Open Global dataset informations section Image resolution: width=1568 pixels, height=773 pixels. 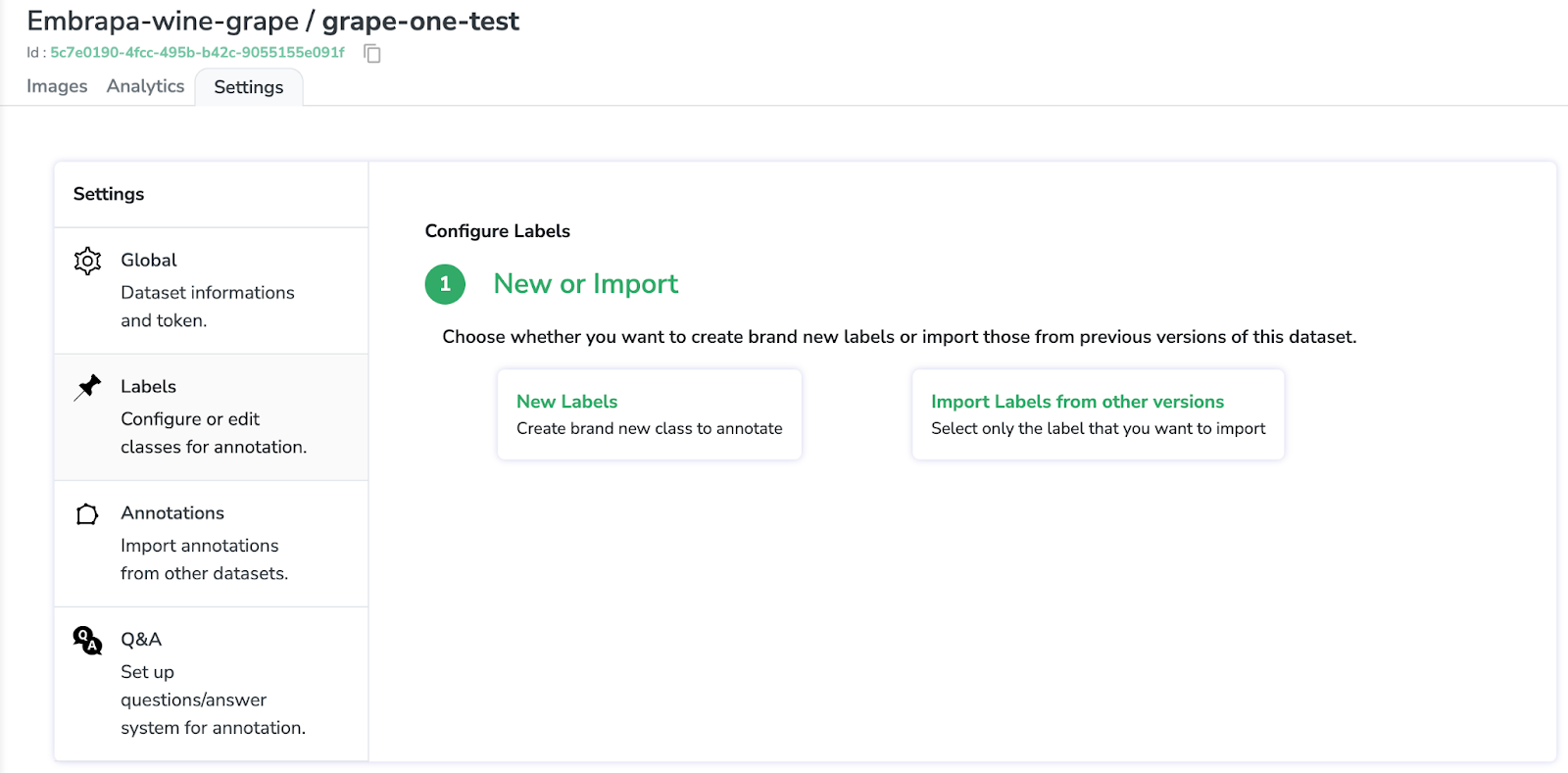coord(212,291)
